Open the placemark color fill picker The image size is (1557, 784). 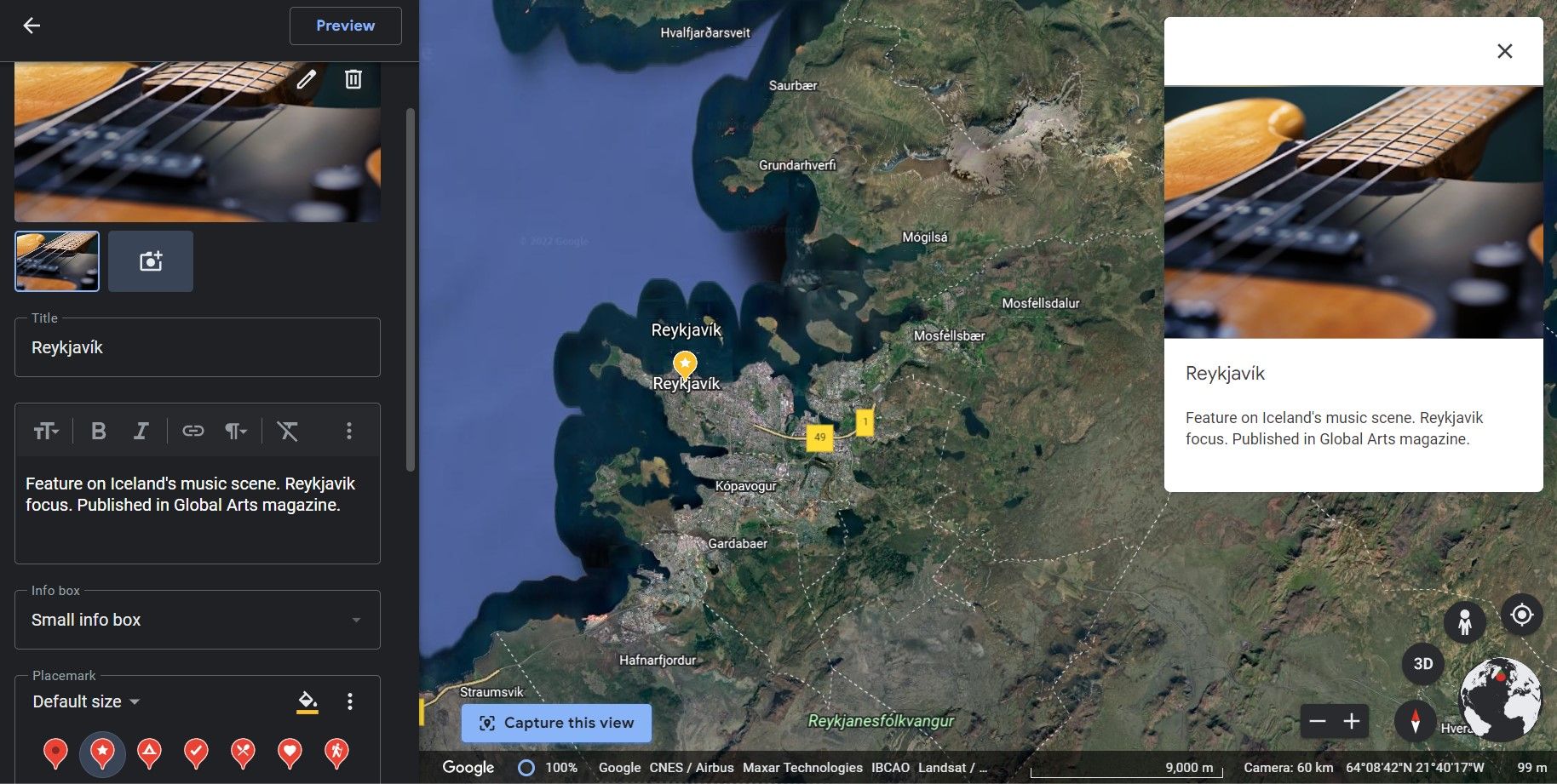pos(307,701)
